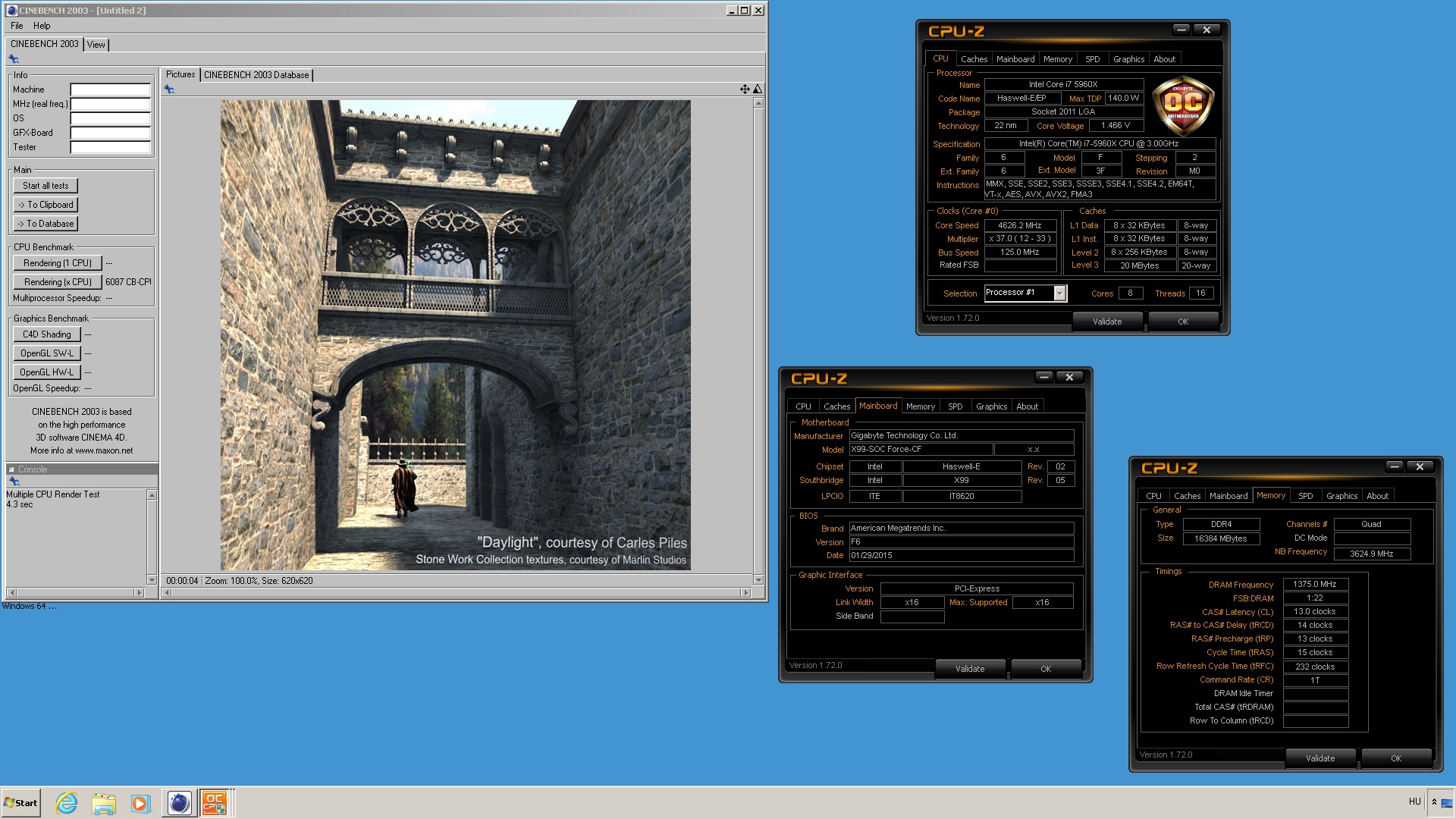Open Caches tab in the top CPU-Z window
Screen dimensions: 1456x819
click(x=974, y=59)
